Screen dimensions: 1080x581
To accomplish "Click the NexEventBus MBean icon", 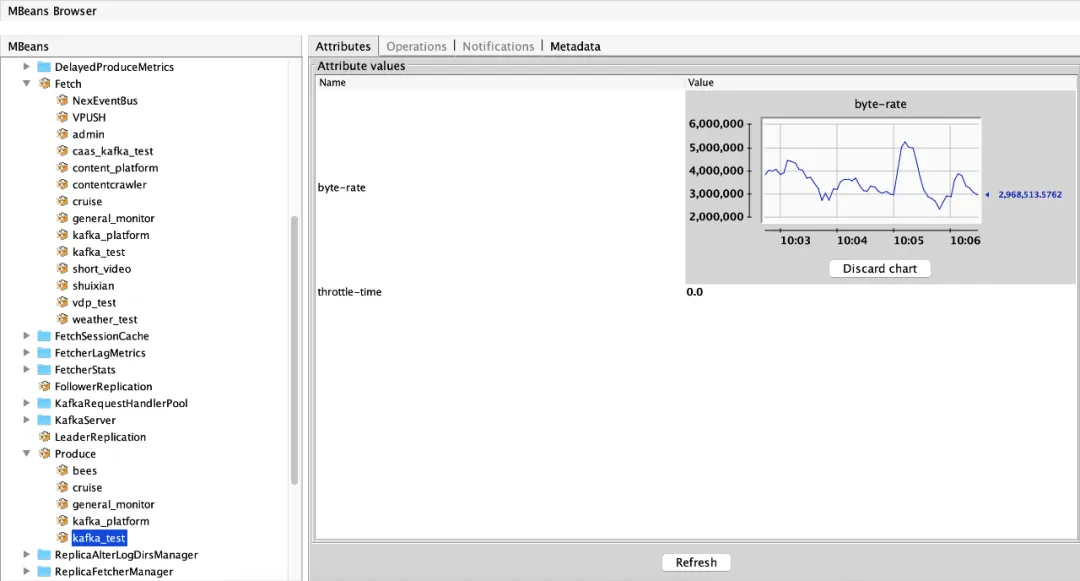I will (x=62, y=101).
